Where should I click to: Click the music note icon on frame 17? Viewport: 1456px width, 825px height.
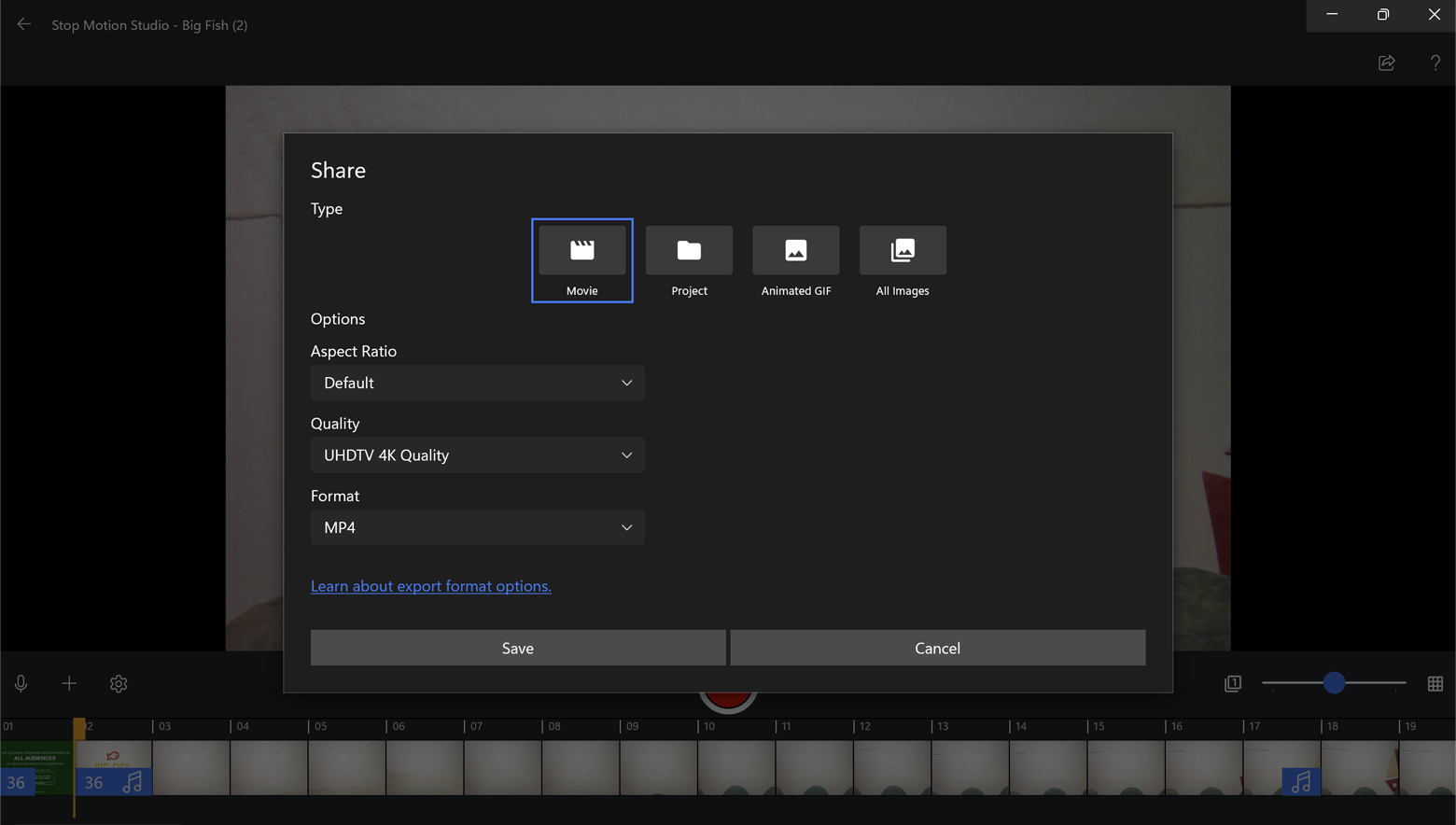pos(1301,782)
